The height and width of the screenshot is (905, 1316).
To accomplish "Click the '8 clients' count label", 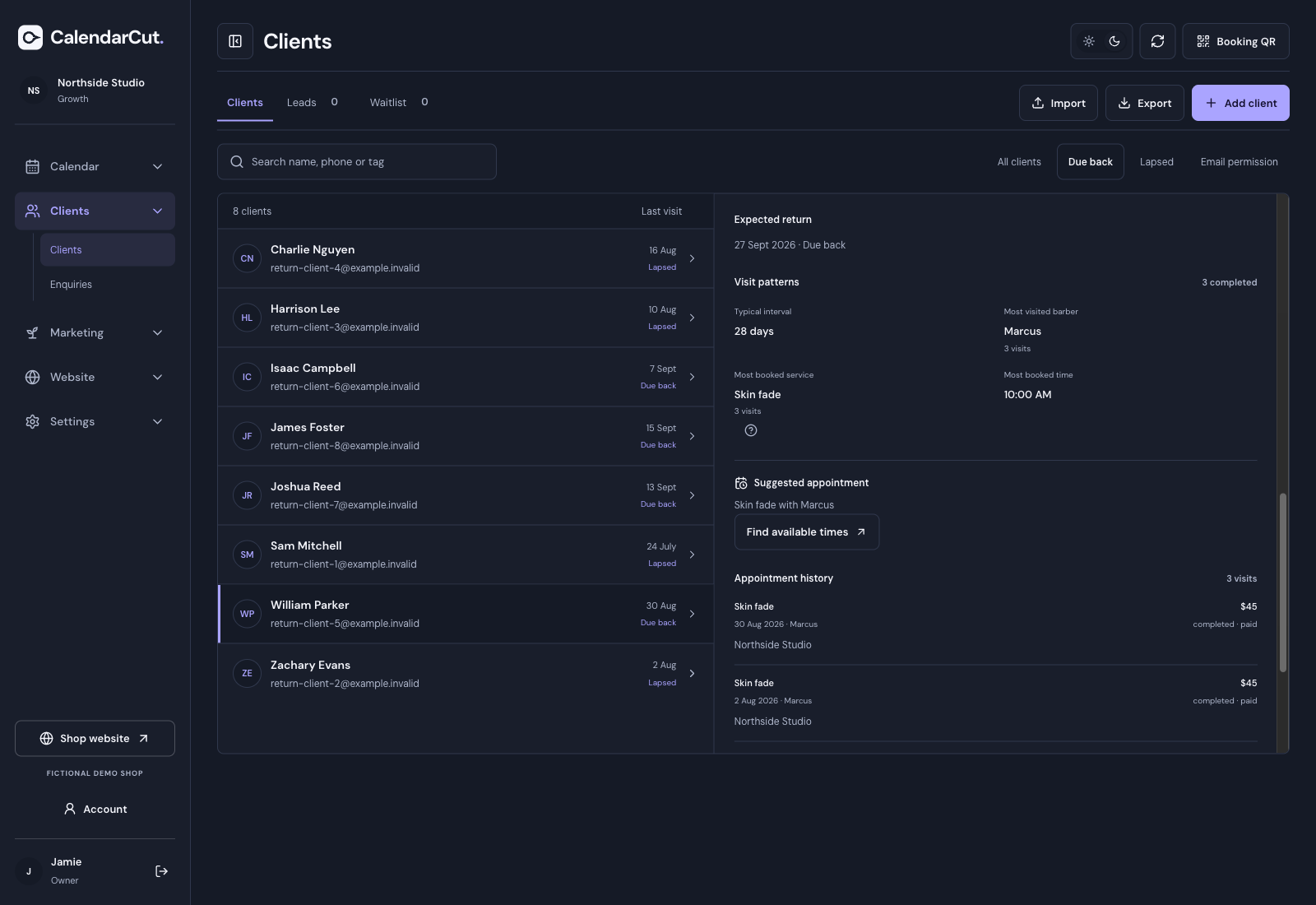I will click(252, 211).
